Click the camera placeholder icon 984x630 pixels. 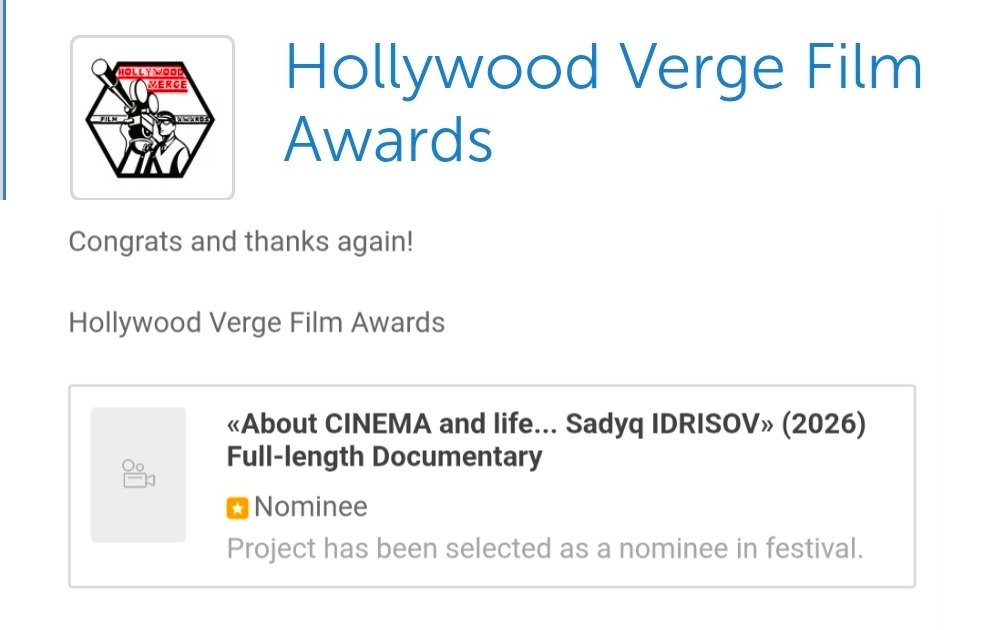click(x=138, y=474)
